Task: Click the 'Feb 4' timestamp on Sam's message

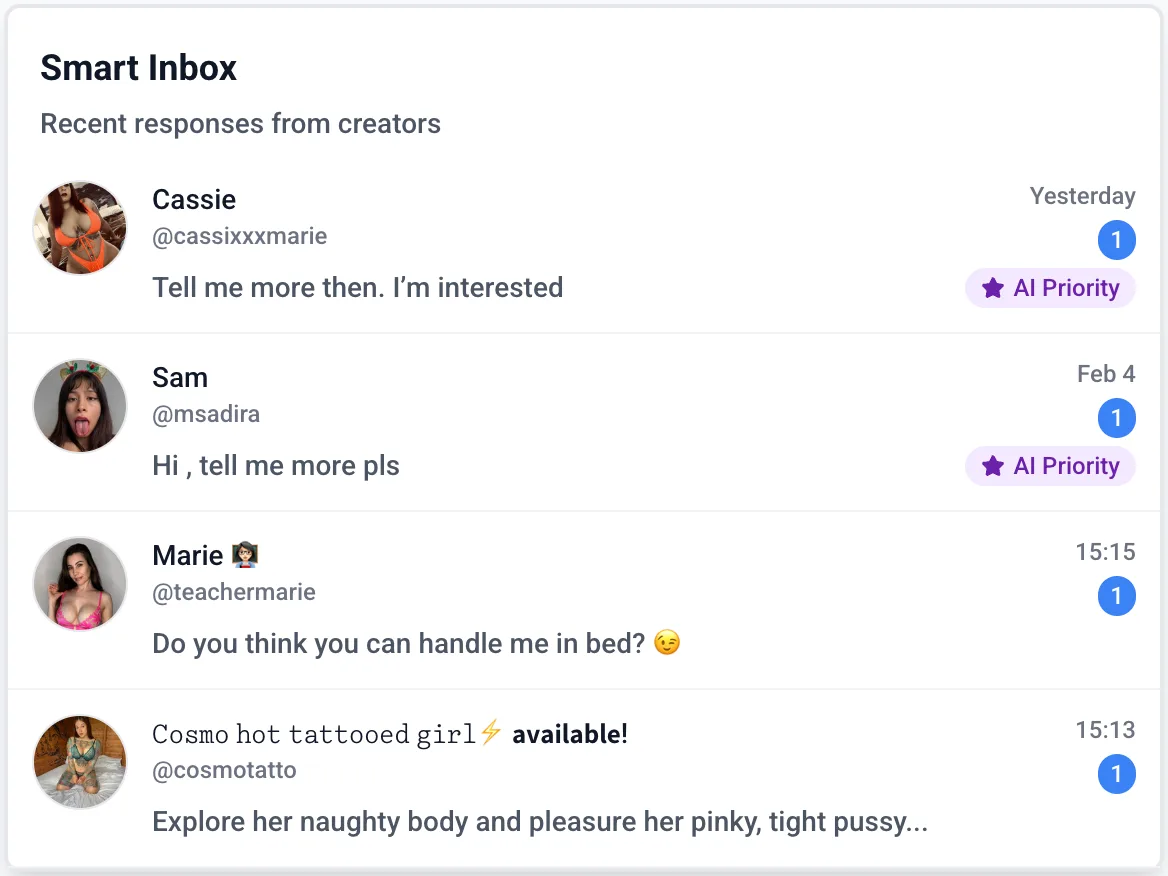Action: pyautogui.click(x=1106, y=374)
